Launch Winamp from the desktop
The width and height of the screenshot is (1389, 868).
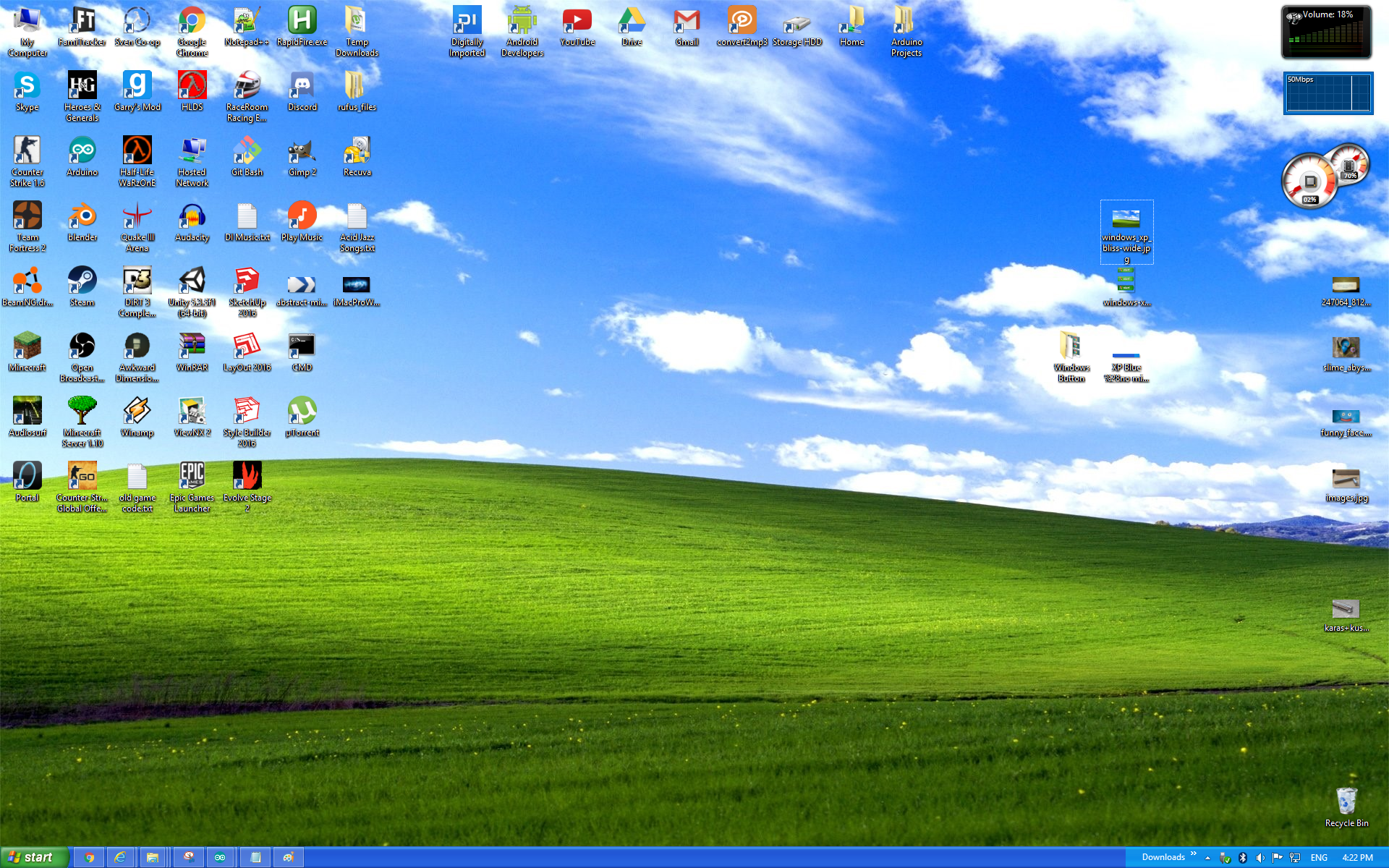pos(137,412)
